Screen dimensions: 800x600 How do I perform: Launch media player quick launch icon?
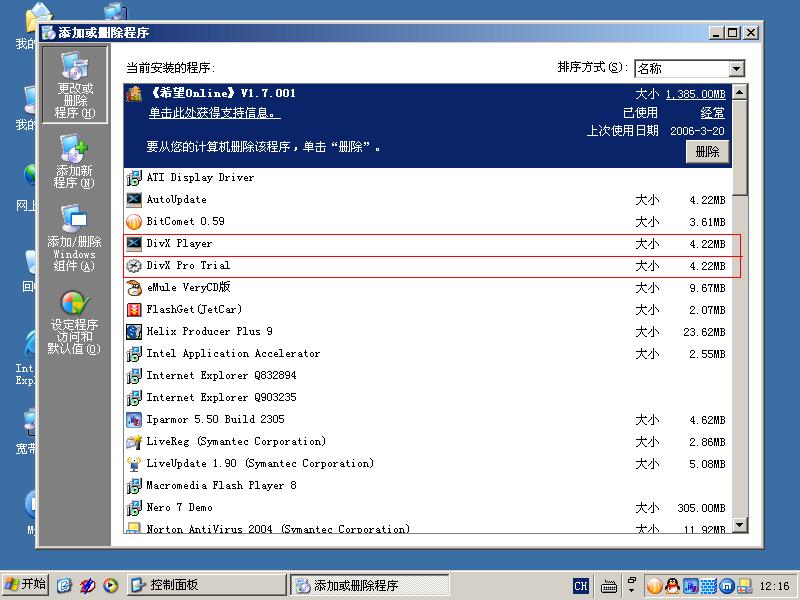coord(110,585)
